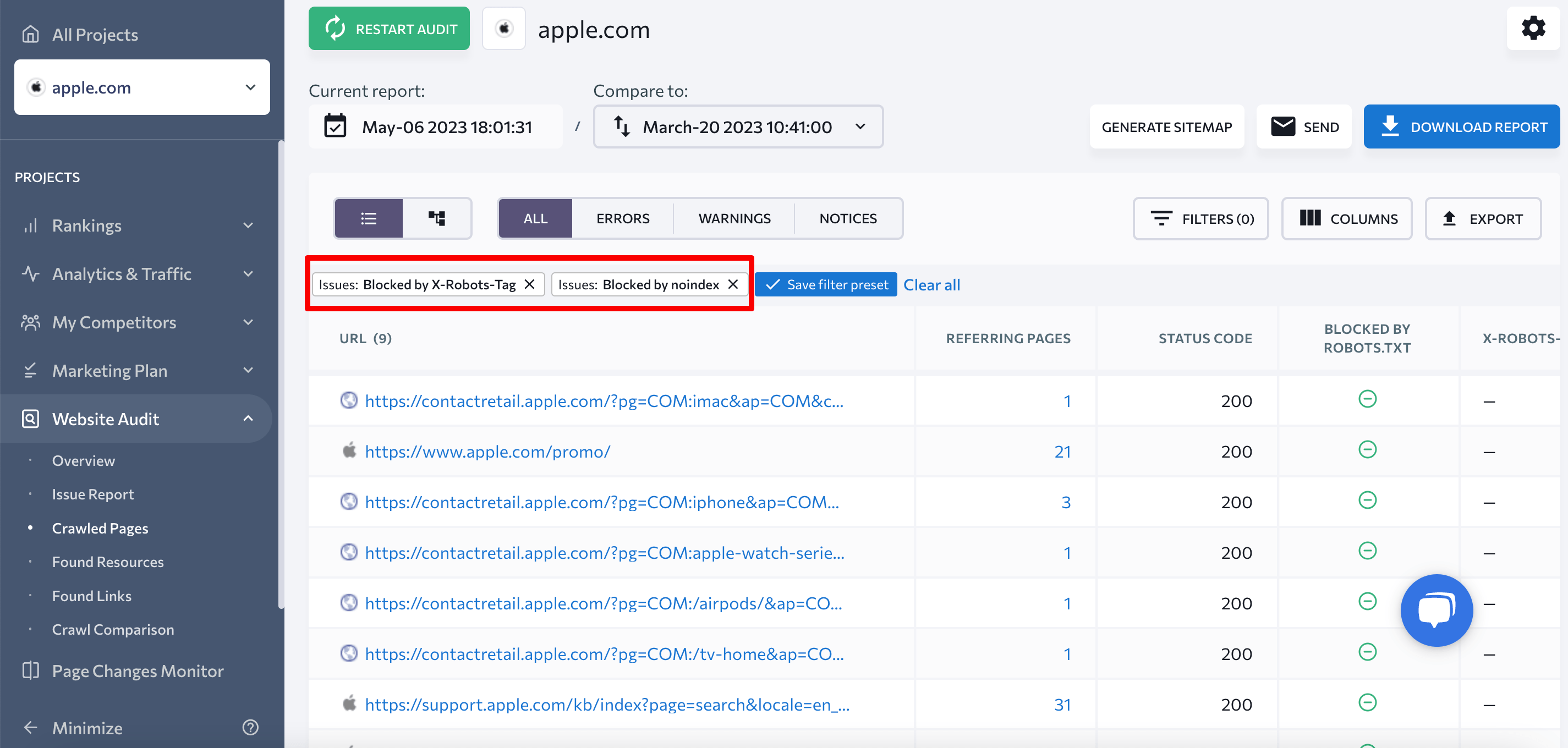
Task: Open Issue Report in sidebar
Action: pos(92,494)
